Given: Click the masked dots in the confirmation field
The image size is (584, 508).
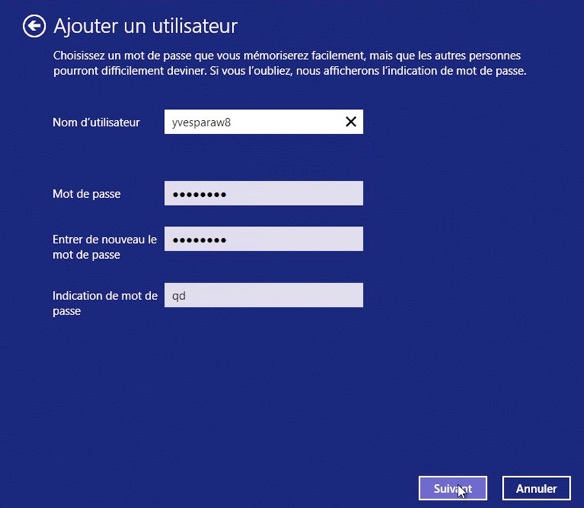Looking at the screenshot, I should 199,240.
